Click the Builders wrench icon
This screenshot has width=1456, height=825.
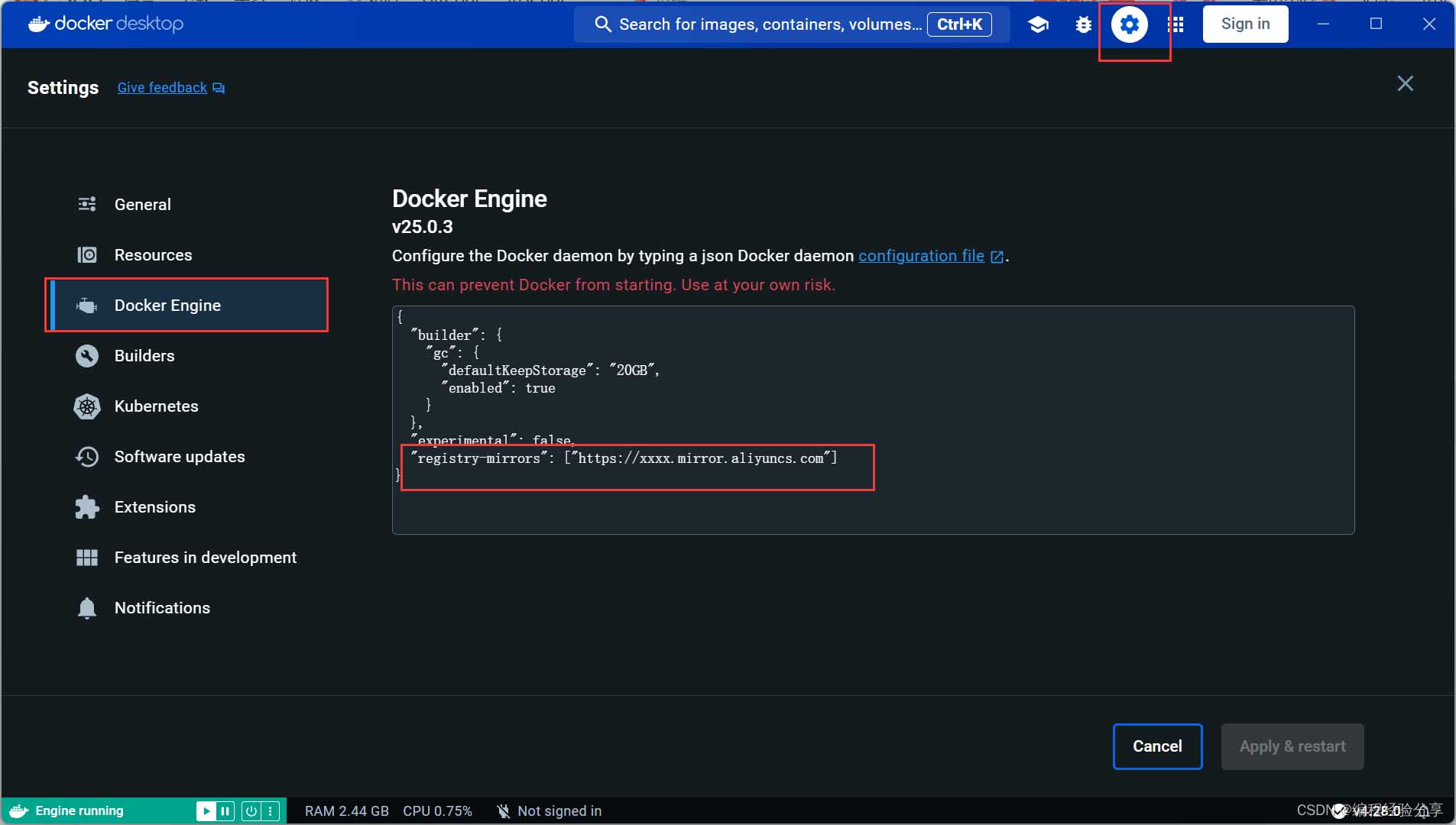click(87, 355)
